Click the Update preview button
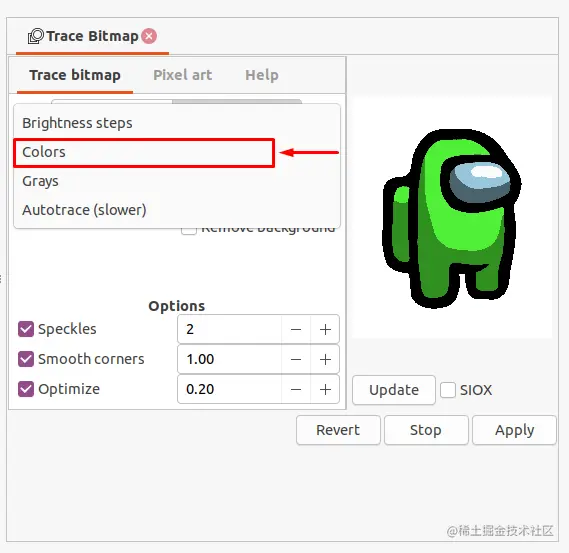The width and height of the screenshot is (569, 553). point(394,390)
